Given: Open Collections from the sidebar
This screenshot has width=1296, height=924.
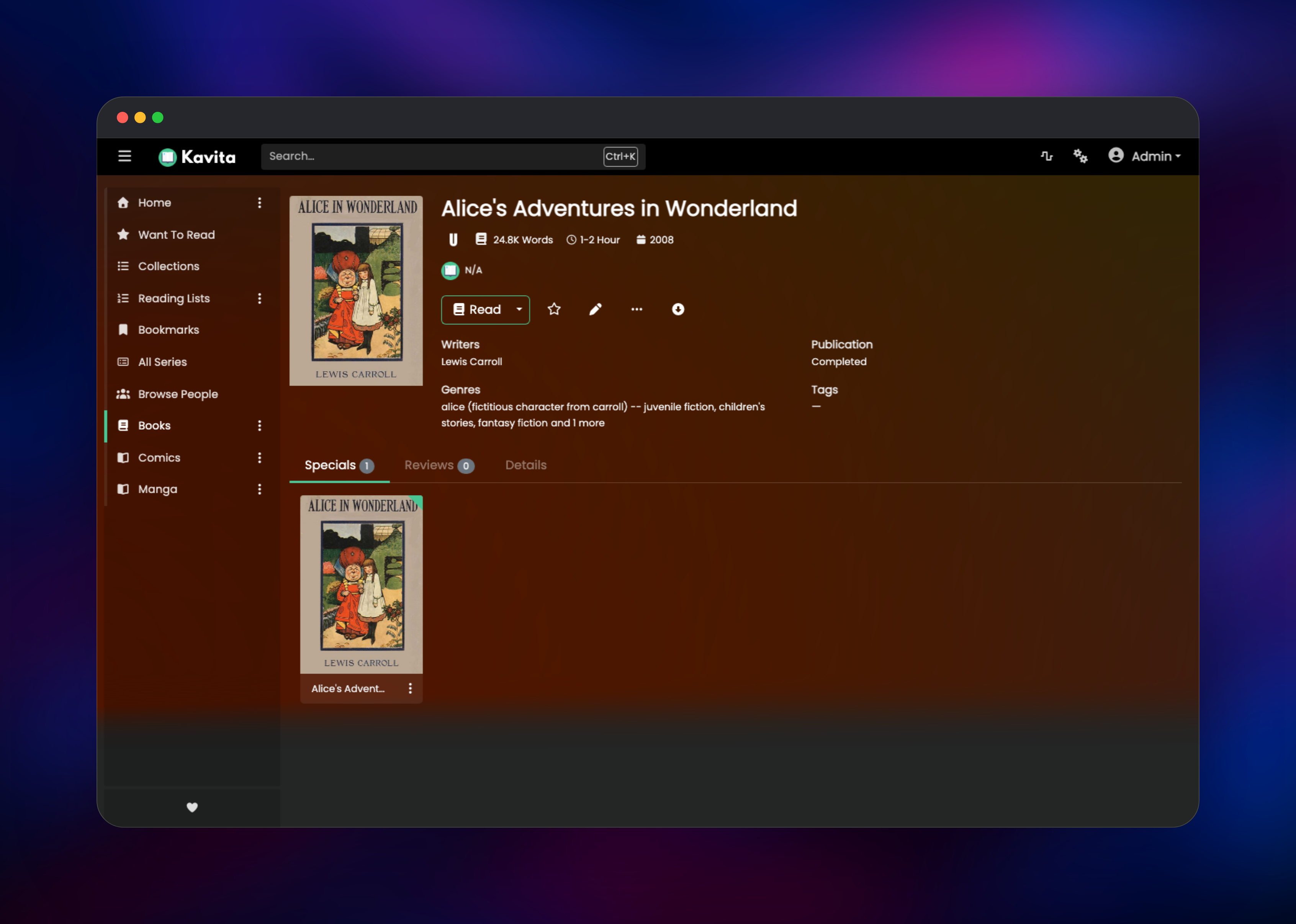Looking at the screenshot, I should point(169,266).
